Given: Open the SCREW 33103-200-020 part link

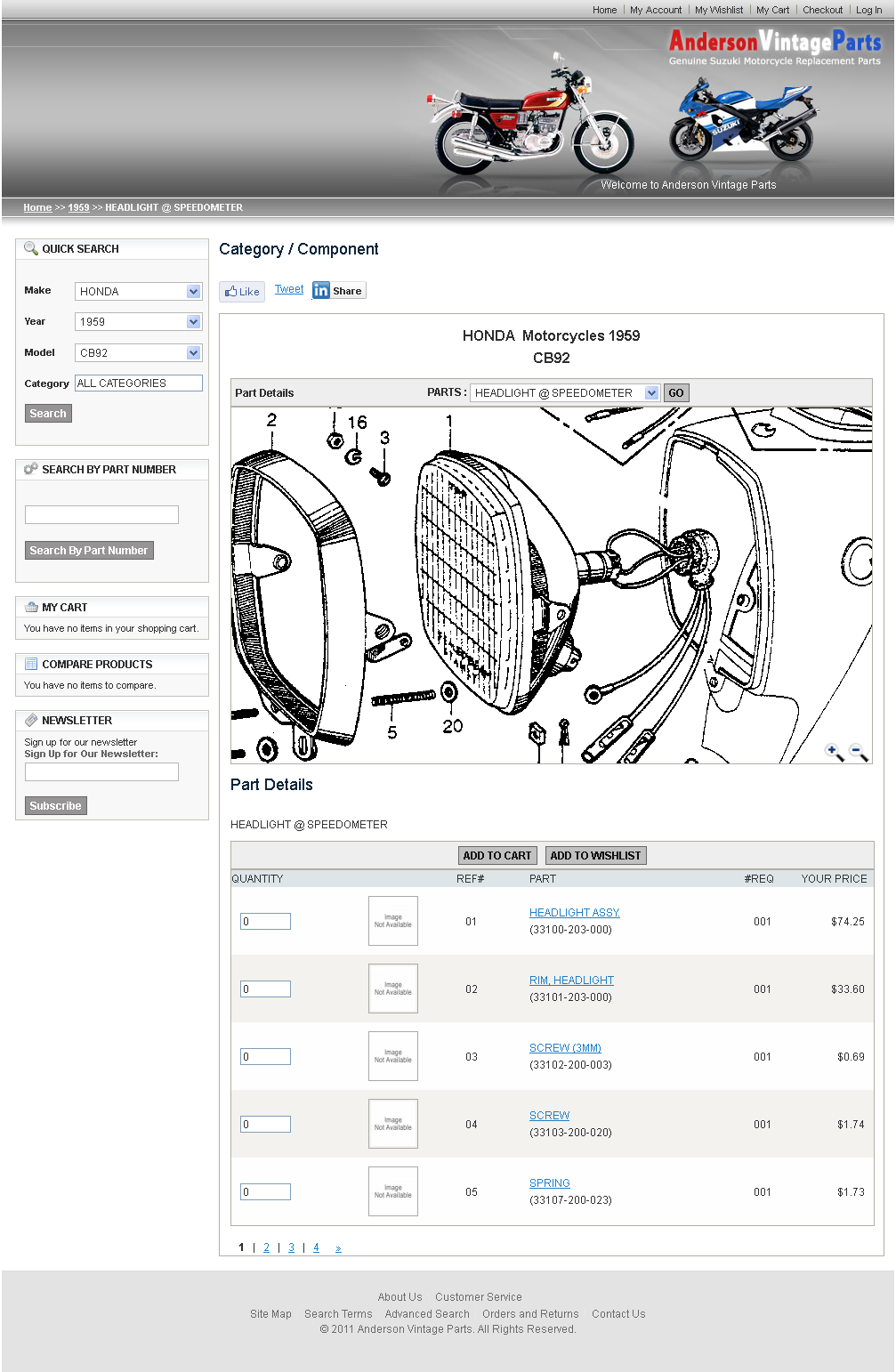Looking at the screenshot, I should [549, 1116].
